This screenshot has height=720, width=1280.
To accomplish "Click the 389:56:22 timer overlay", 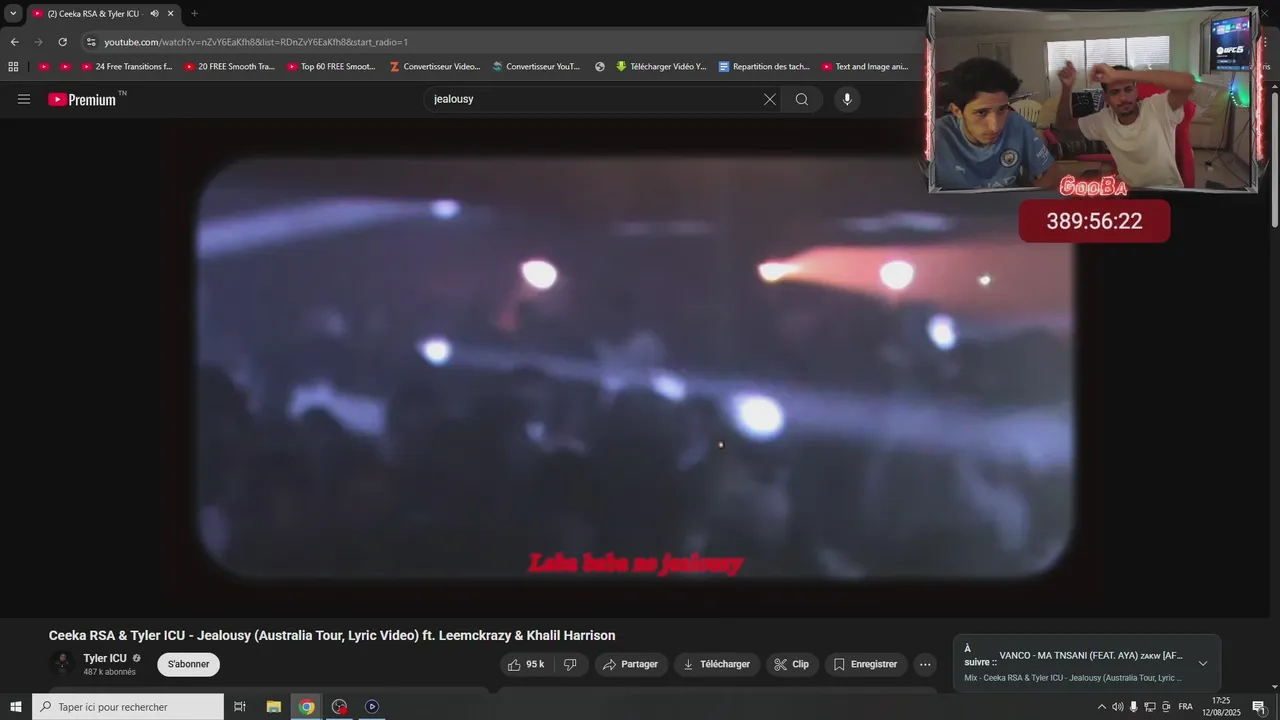I will [x=1094, y=221].
